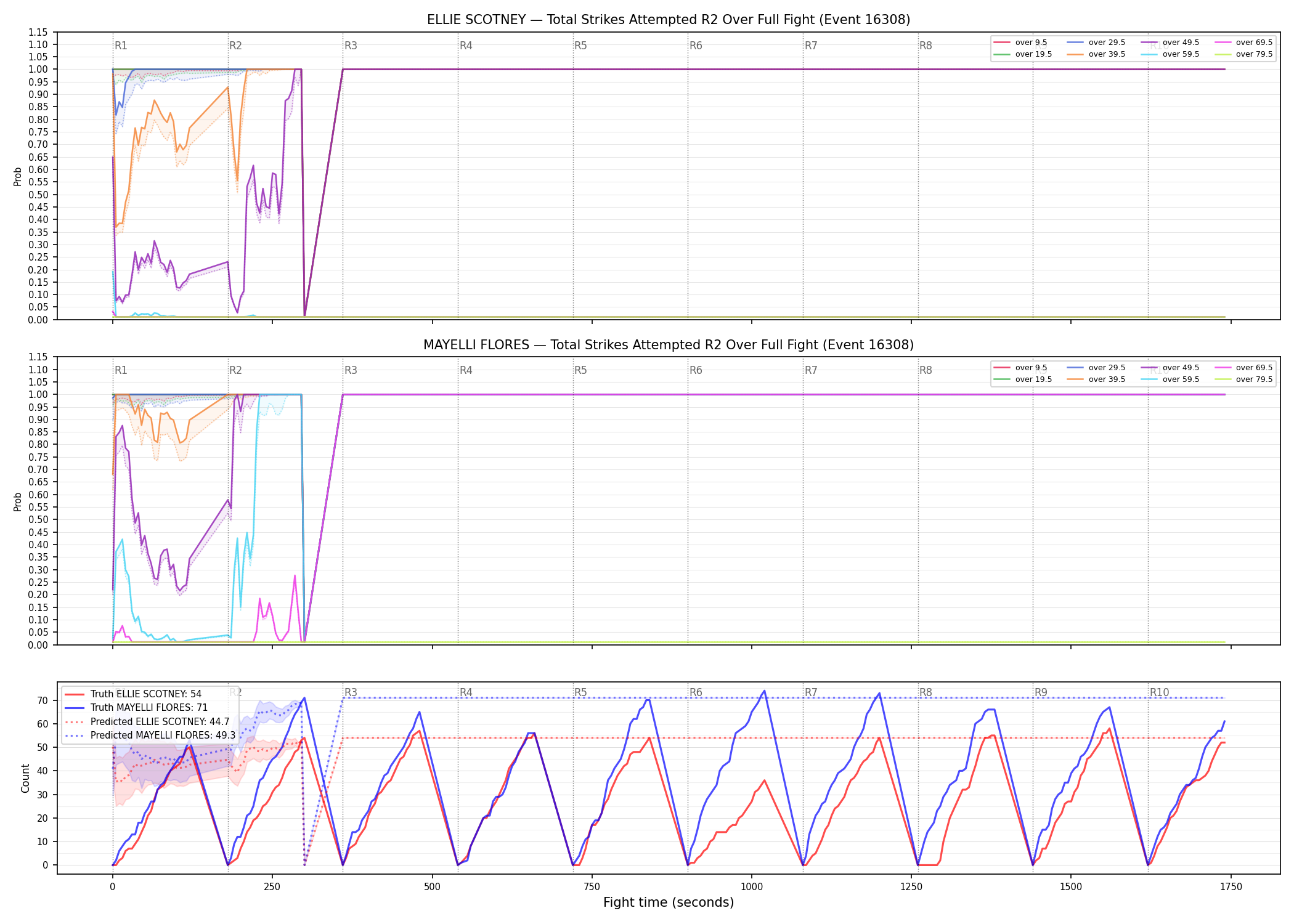This screenshot has height=924, width=1294.
Task: Click 'Truth ELLIE SCOTNEY: 54' legend entry
Action: [133, 694]
